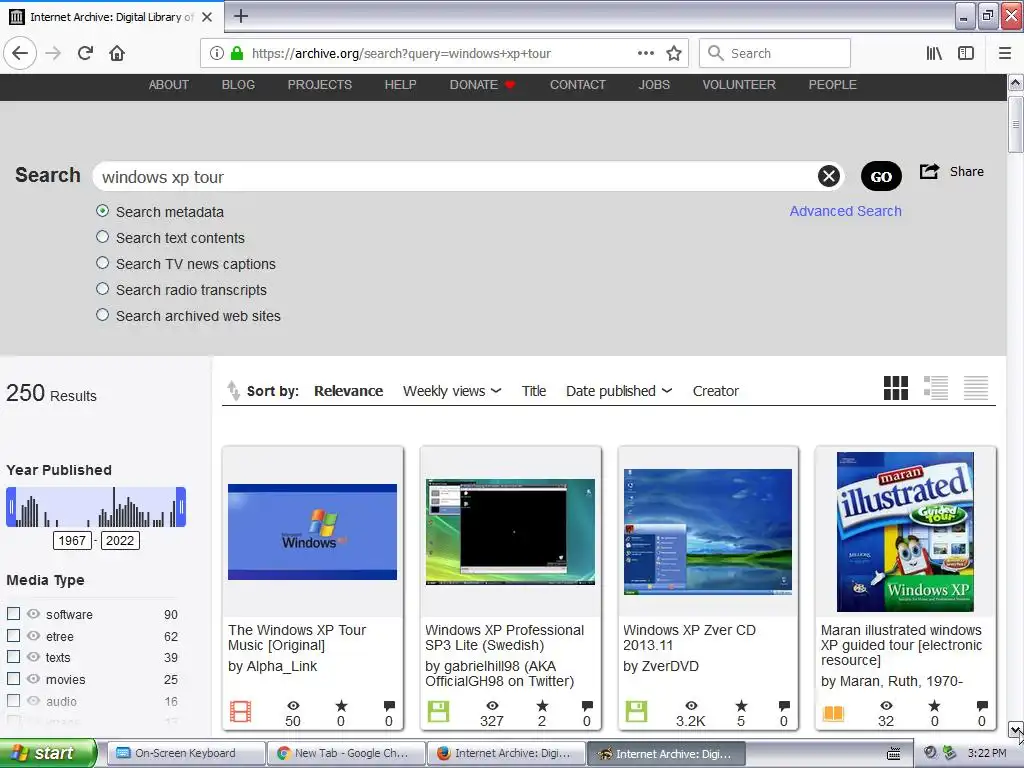Switch to New Tab Google Chrome taskbar item

pyautogui.click(x=346, y=753)
